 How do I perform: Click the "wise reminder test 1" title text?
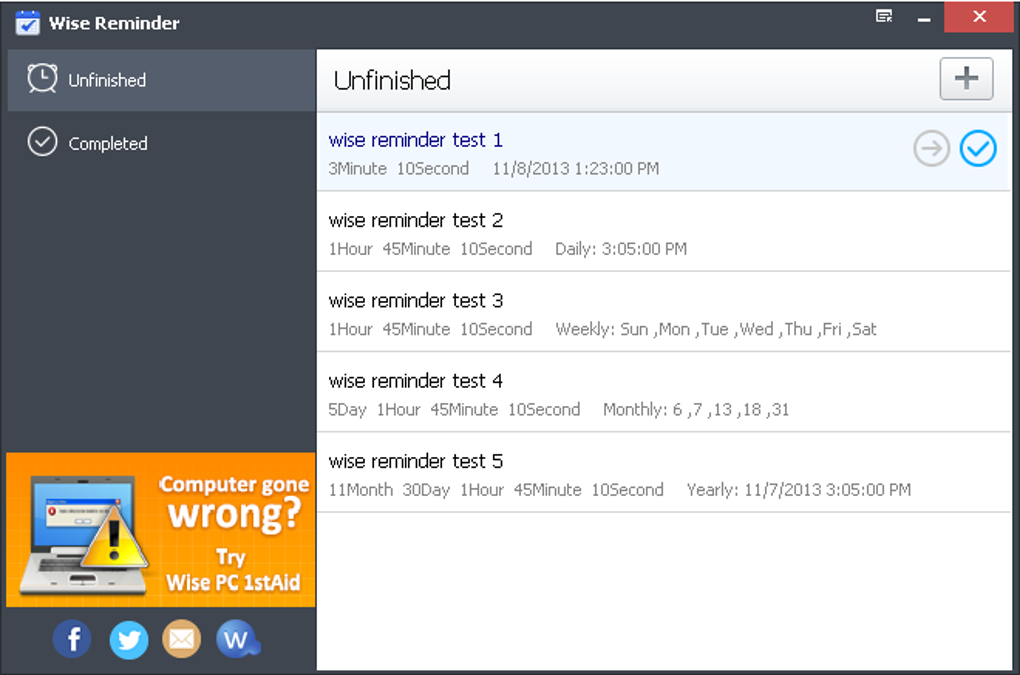click(x=415, y=140)
